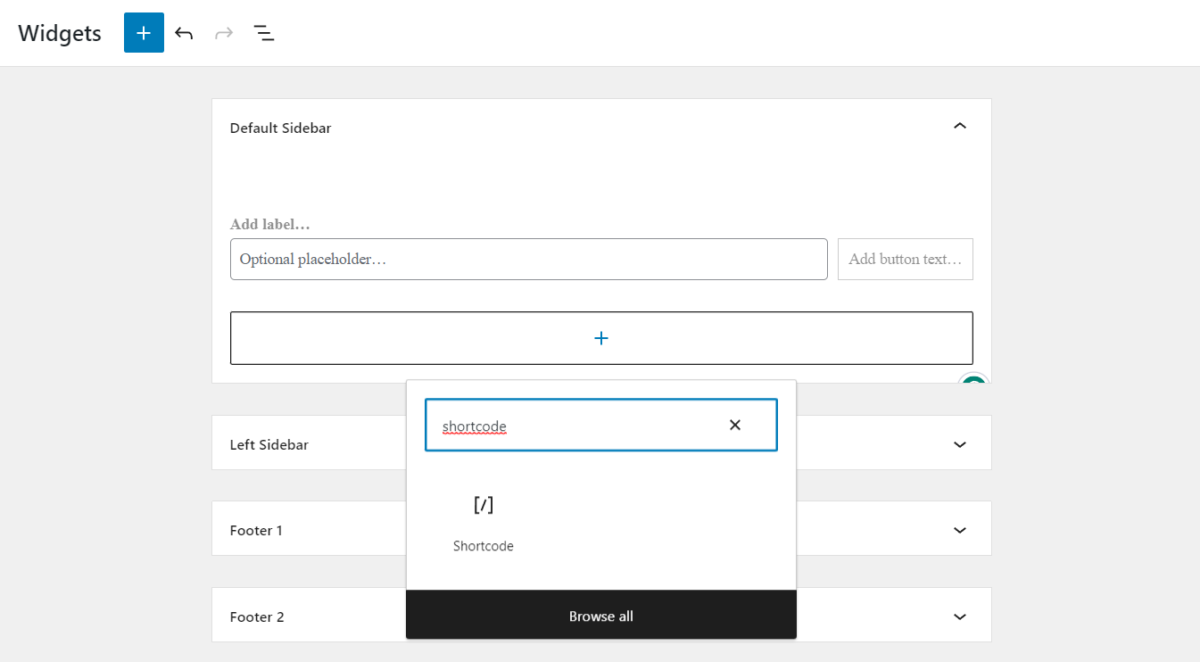Expand the Footer 2 section

[959, 616]
